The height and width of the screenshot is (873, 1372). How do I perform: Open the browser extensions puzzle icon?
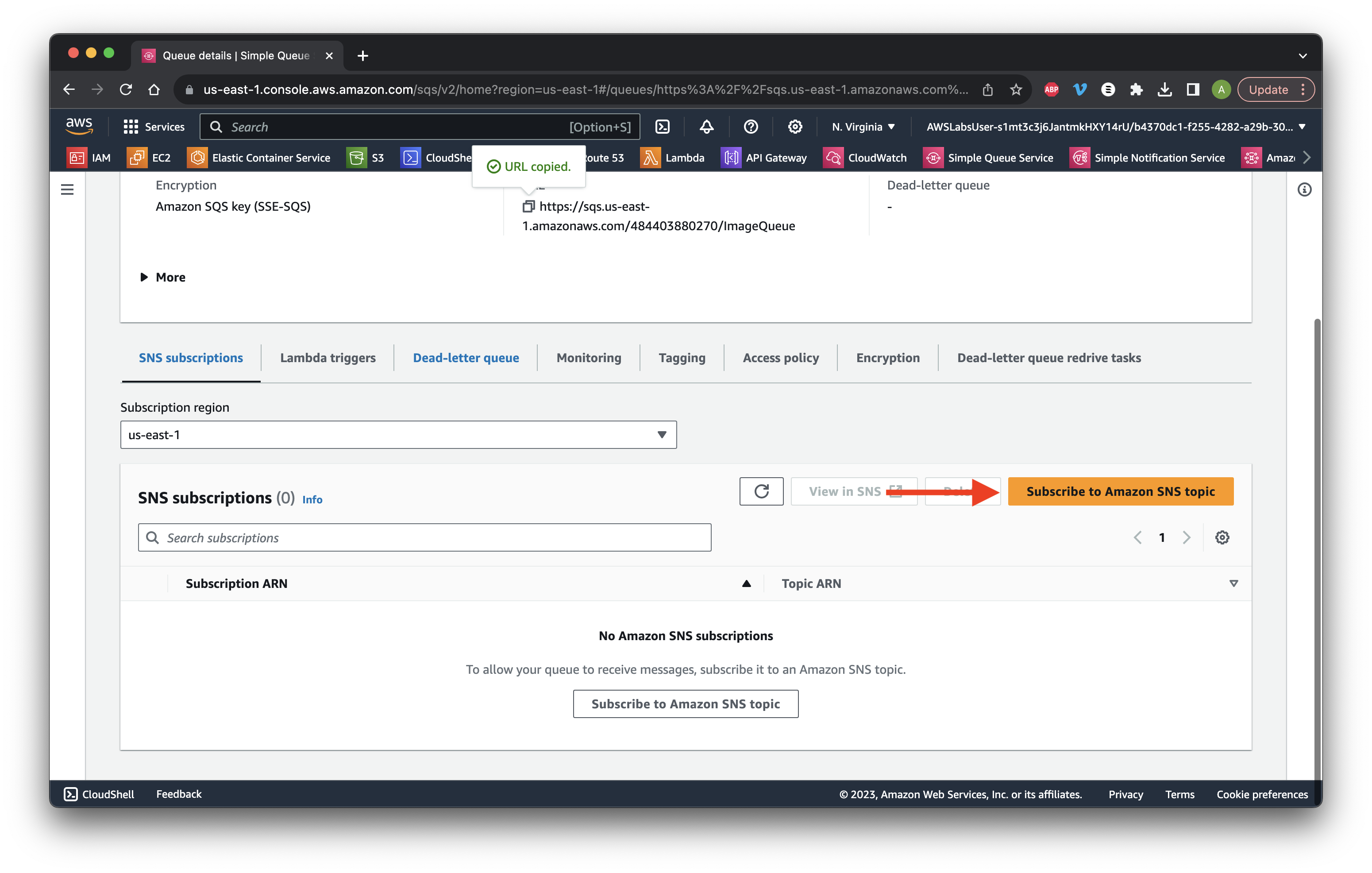click(1136, 89)
